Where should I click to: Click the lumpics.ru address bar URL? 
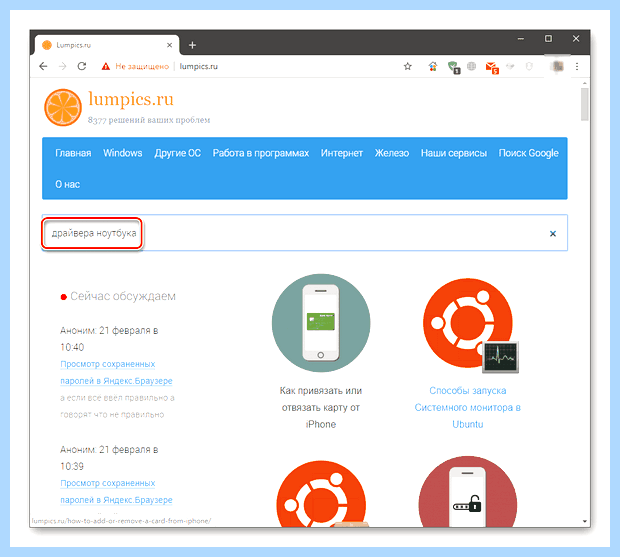[198, 66]
